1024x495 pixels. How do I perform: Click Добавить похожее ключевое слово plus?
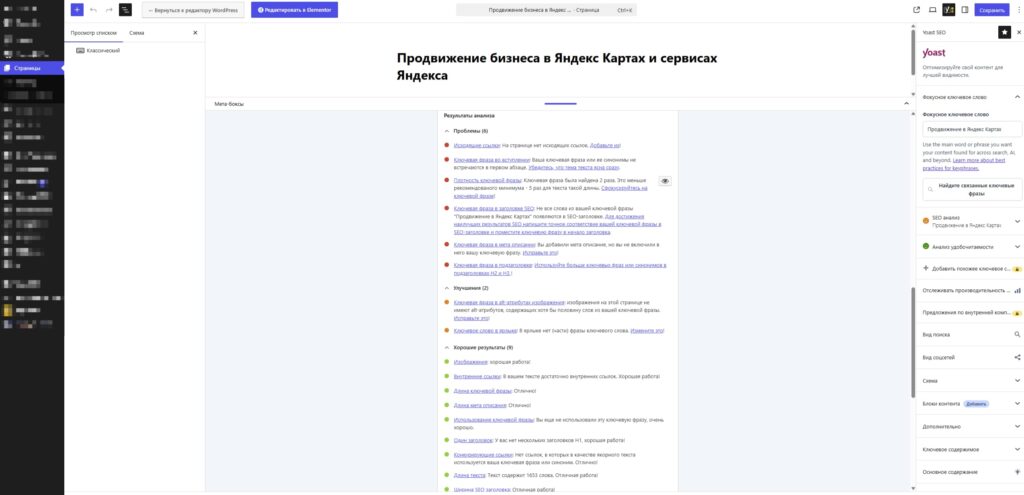pyautogui.click(x=926, y=268)
